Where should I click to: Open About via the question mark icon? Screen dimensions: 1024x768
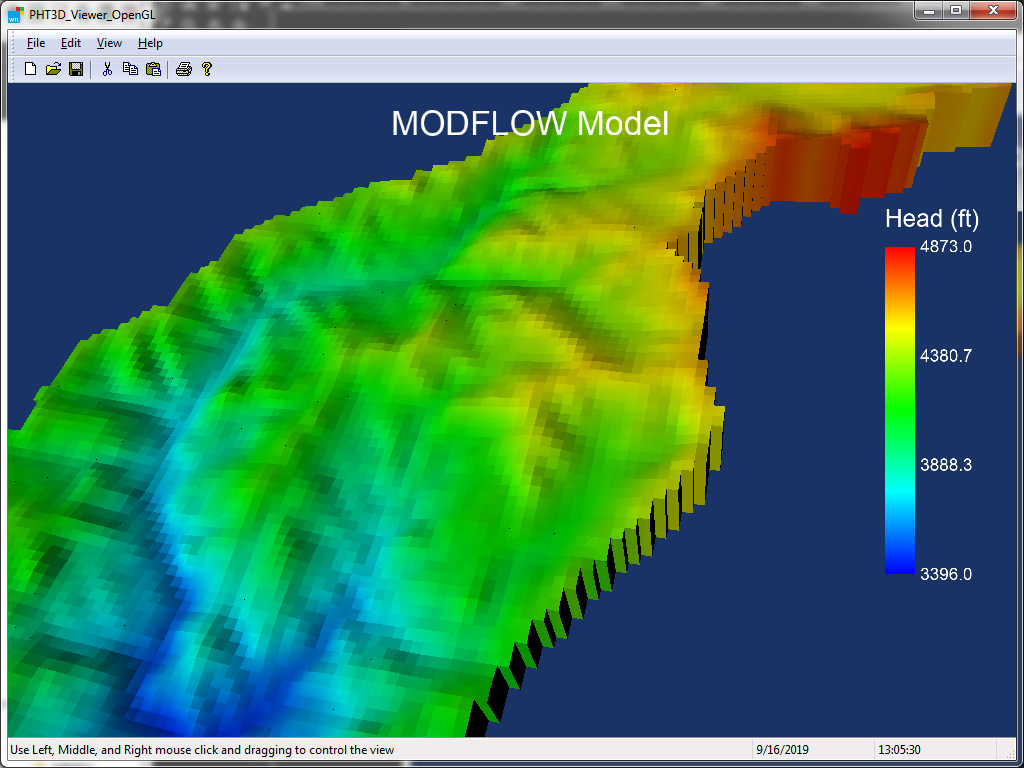pyautogui.click(x=207, y=69)
